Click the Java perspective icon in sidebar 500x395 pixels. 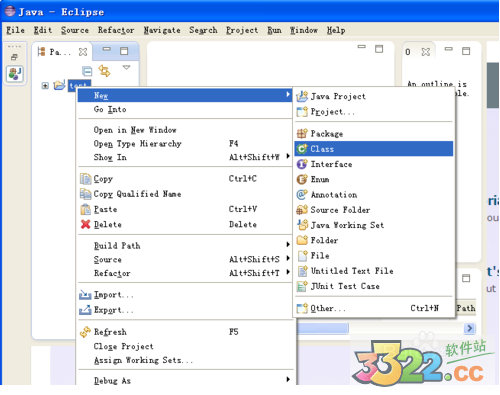[15, 74]
